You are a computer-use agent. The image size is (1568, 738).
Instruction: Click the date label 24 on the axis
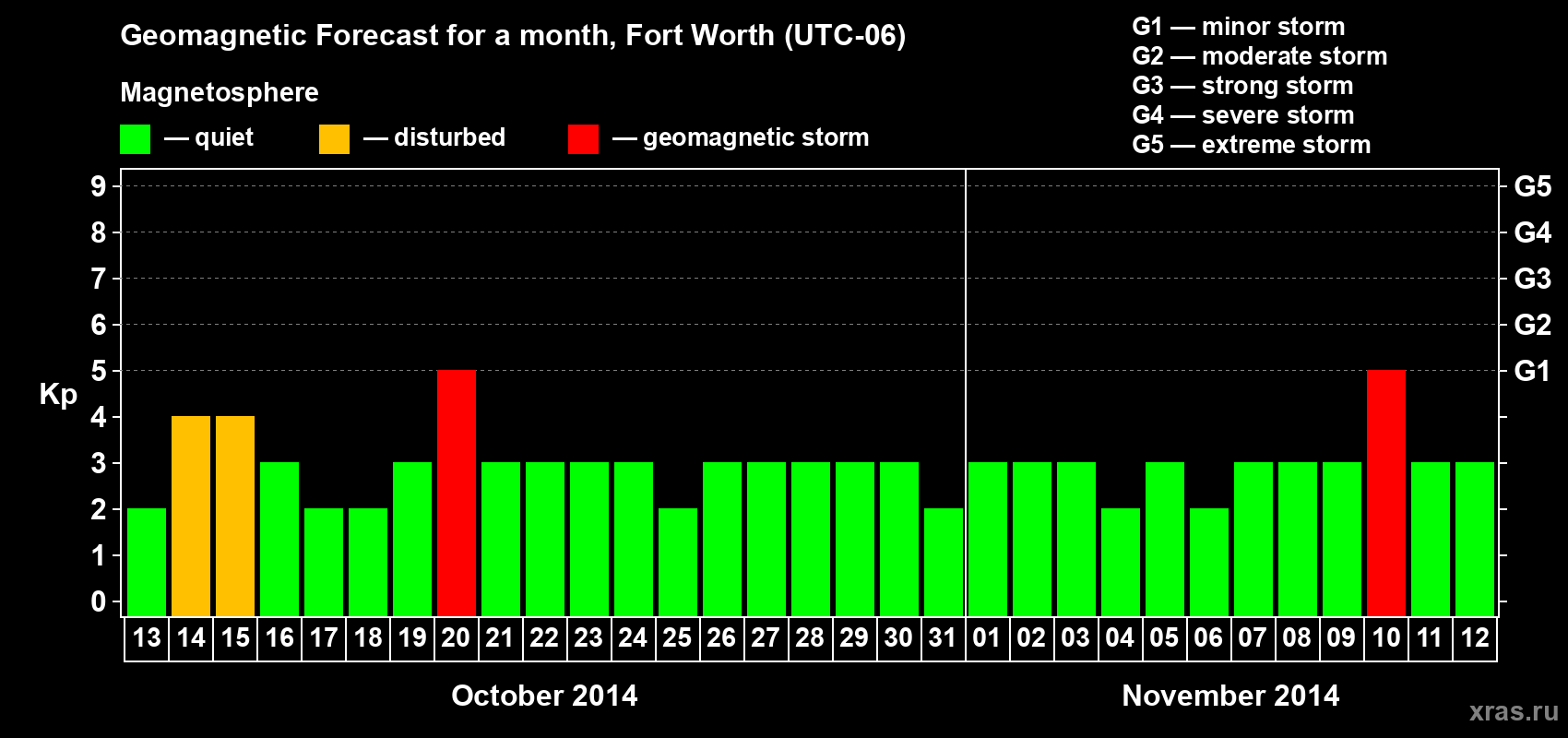pyautogui.click(x=634, y=637)
